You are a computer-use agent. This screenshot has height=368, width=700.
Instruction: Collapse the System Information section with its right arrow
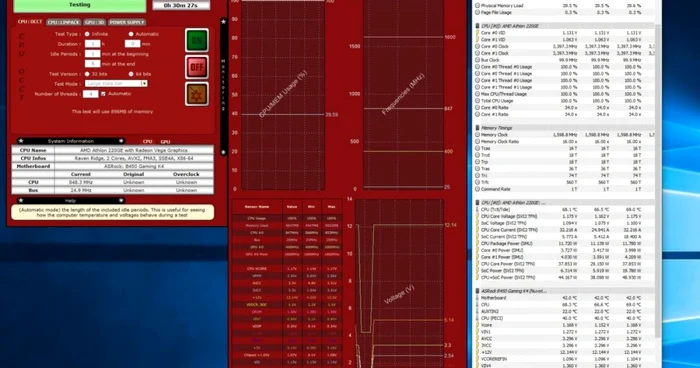(x=121, y=141)
